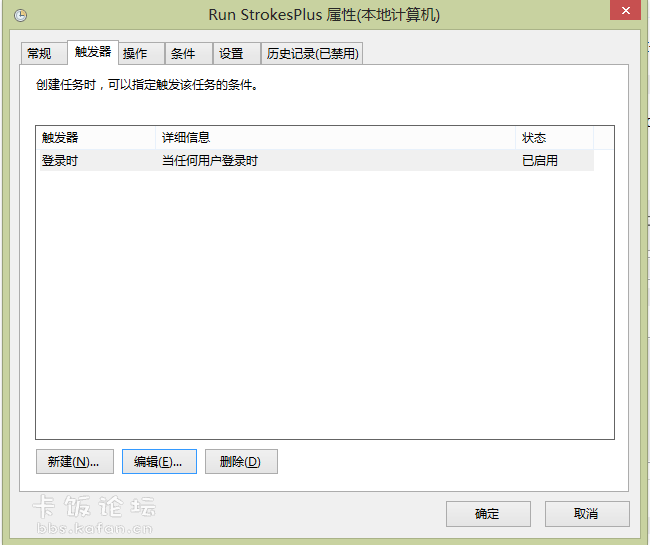The height and width of the screenshot is (545, 650).
Task: Cancel the dialog with 取消
Action: (587, 514)
